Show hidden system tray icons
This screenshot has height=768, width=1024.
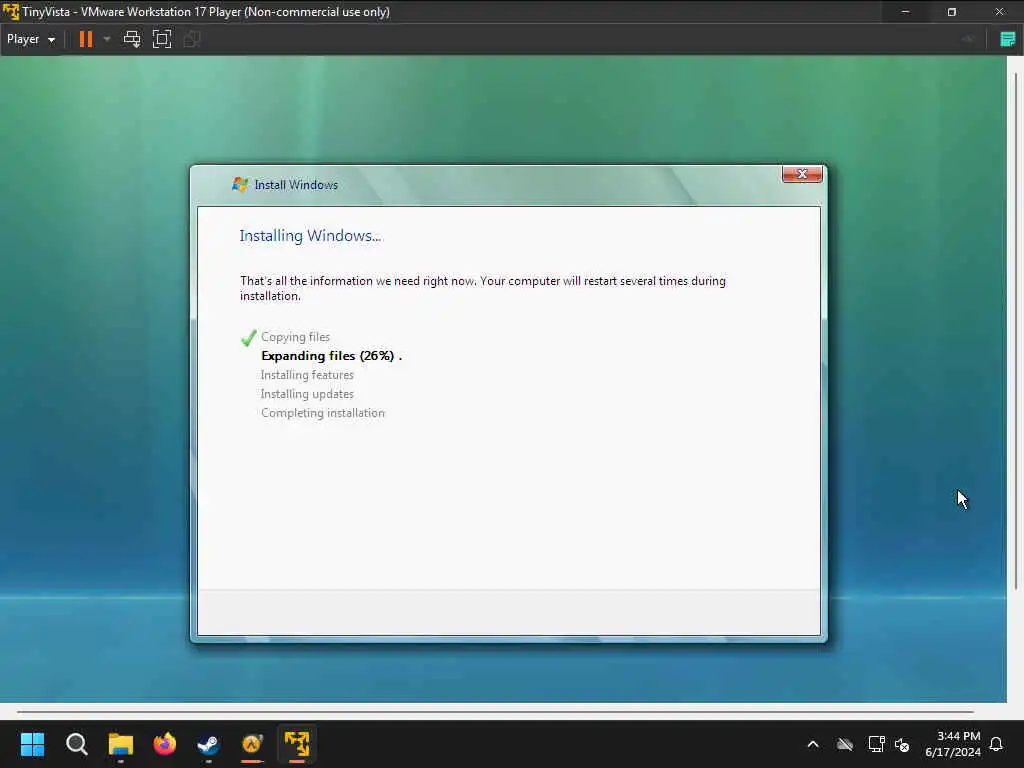point(813,744)
